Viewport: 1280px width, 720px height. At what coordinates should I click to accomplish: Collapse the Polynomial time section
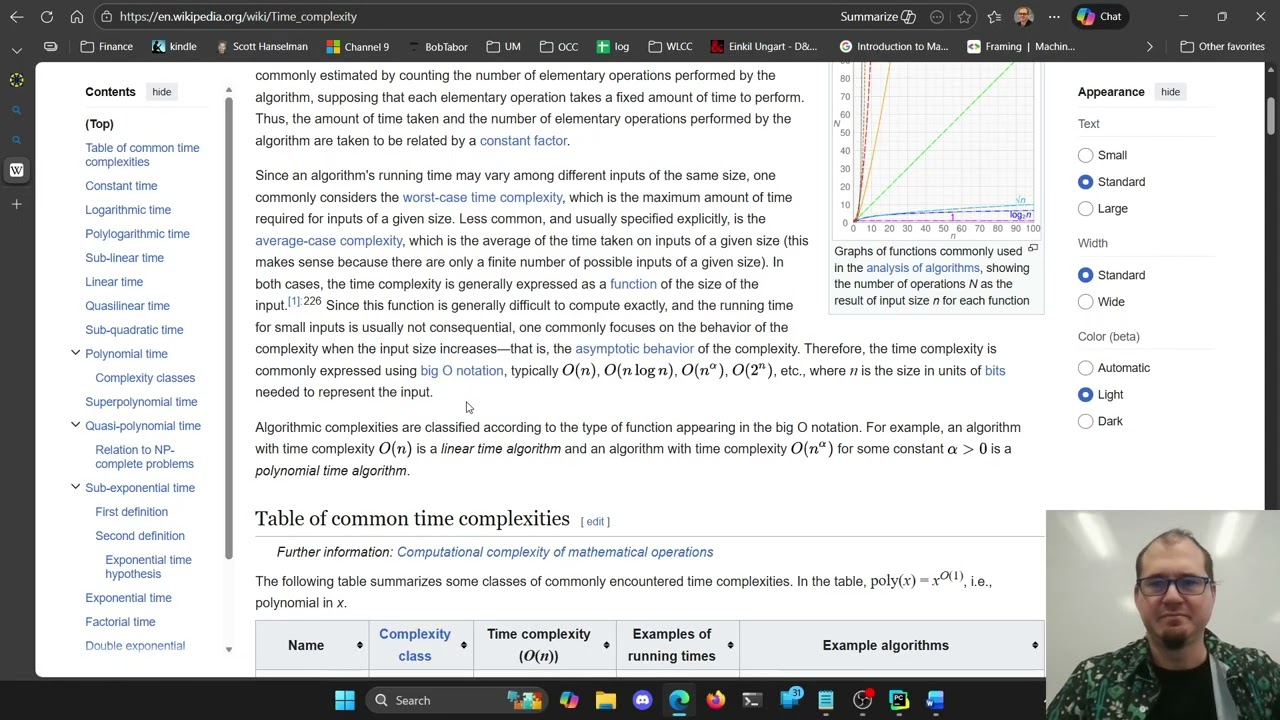(x=75, y=353)
